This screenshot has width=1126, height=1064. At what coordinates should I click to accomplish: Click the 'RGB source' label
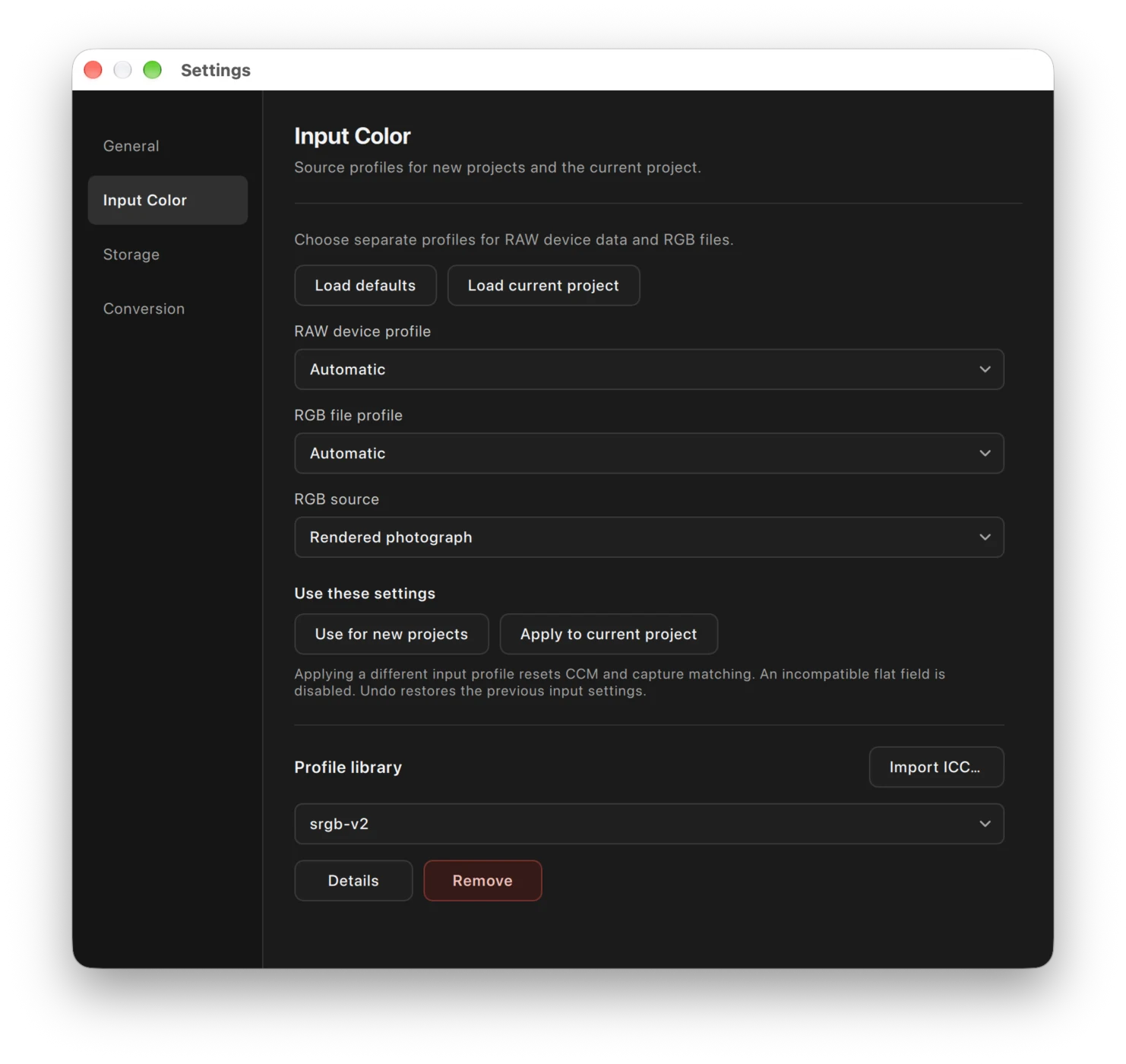tap(337, 499)
